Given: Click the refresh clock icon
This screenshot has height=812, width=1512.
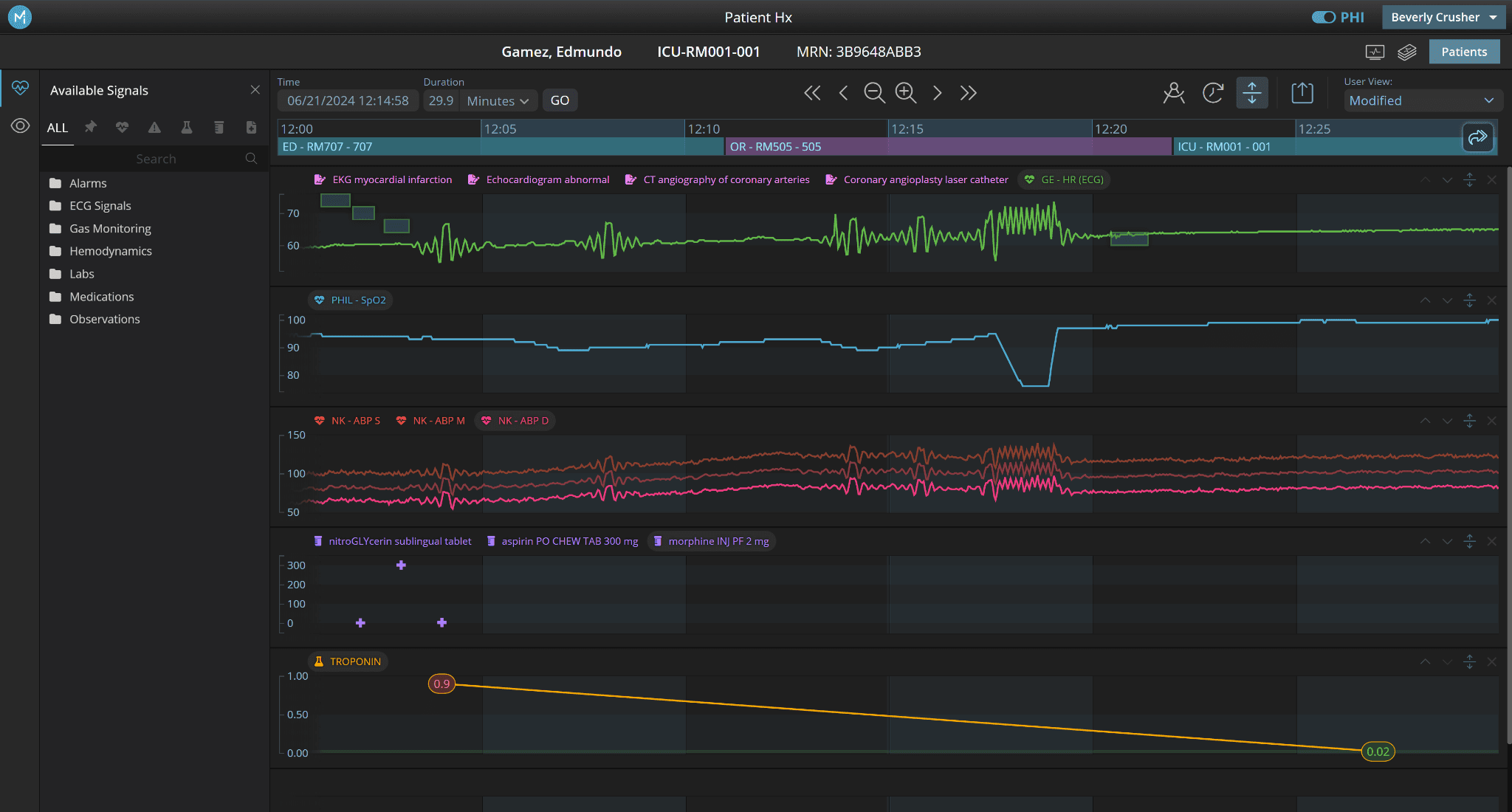Looking at the screenshot, I should [x=1213, y=92].
